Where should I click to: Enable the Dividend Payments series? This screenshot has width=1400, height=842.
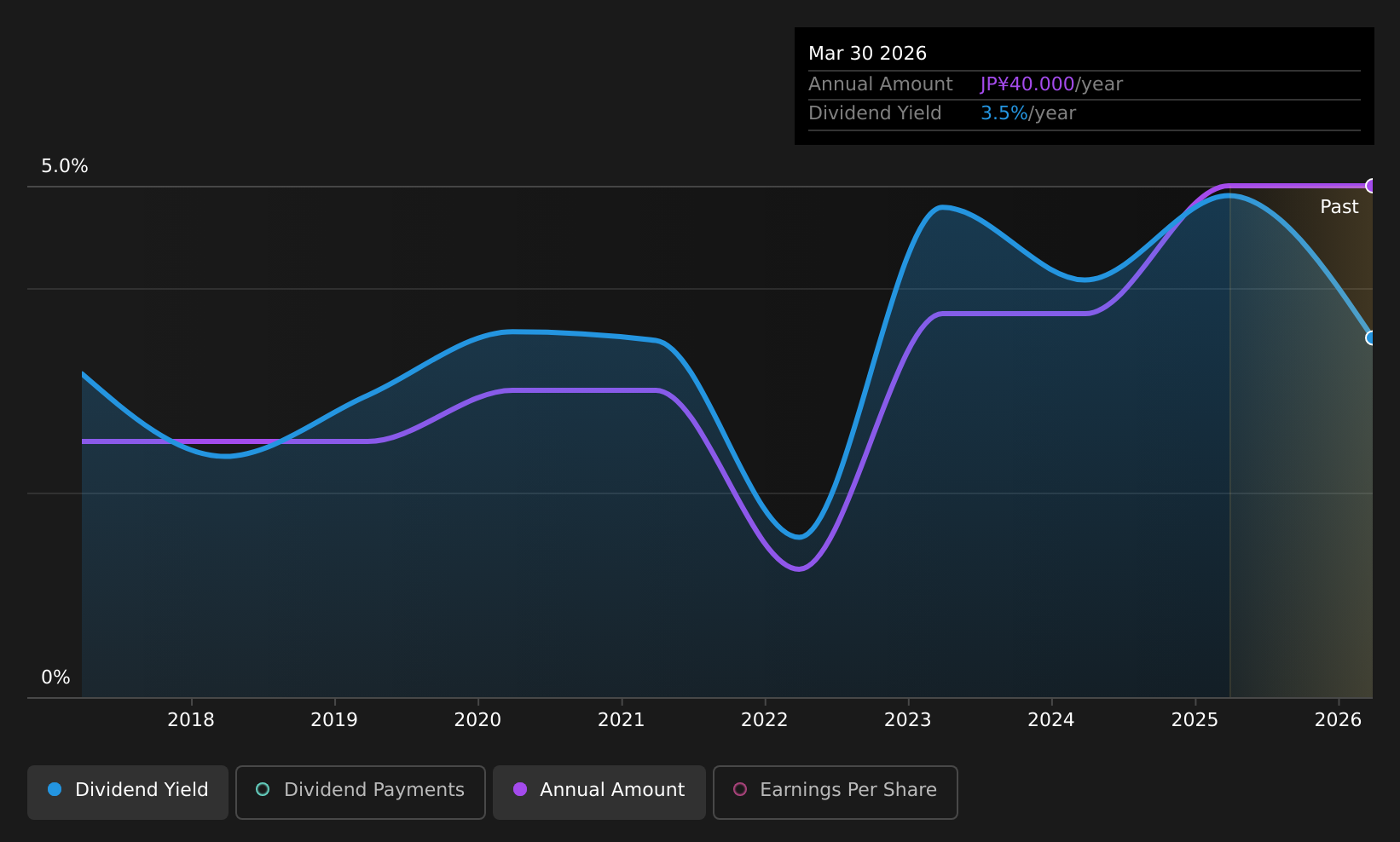tap(360, 792)
